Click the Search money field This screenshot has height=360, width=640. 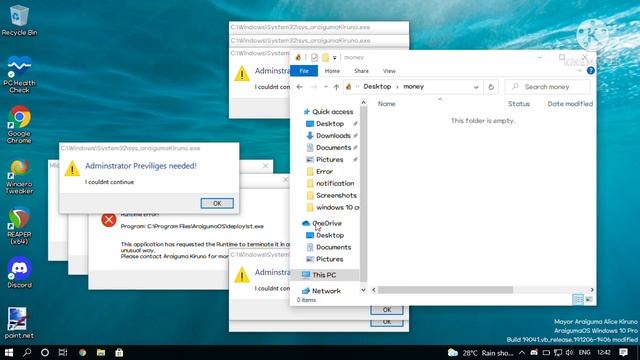click(547, 87)
